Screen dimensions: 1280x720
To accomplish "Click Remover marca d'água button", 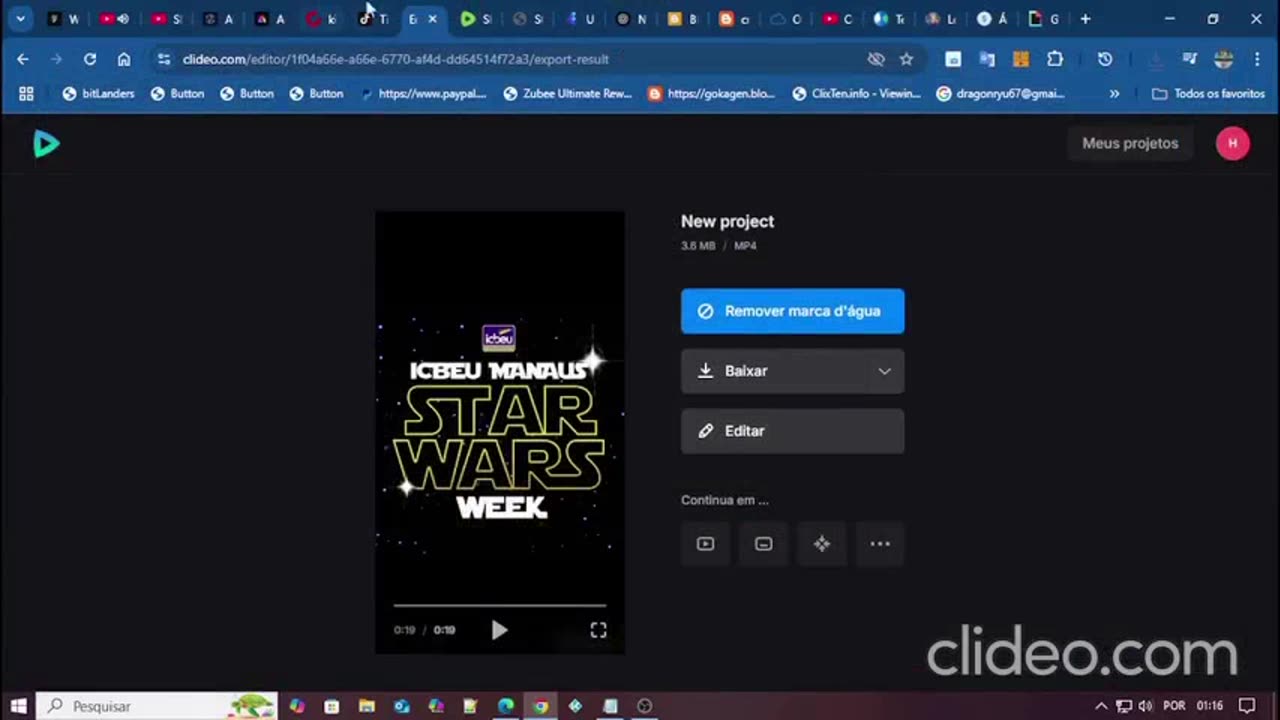I will click(792, 311).
